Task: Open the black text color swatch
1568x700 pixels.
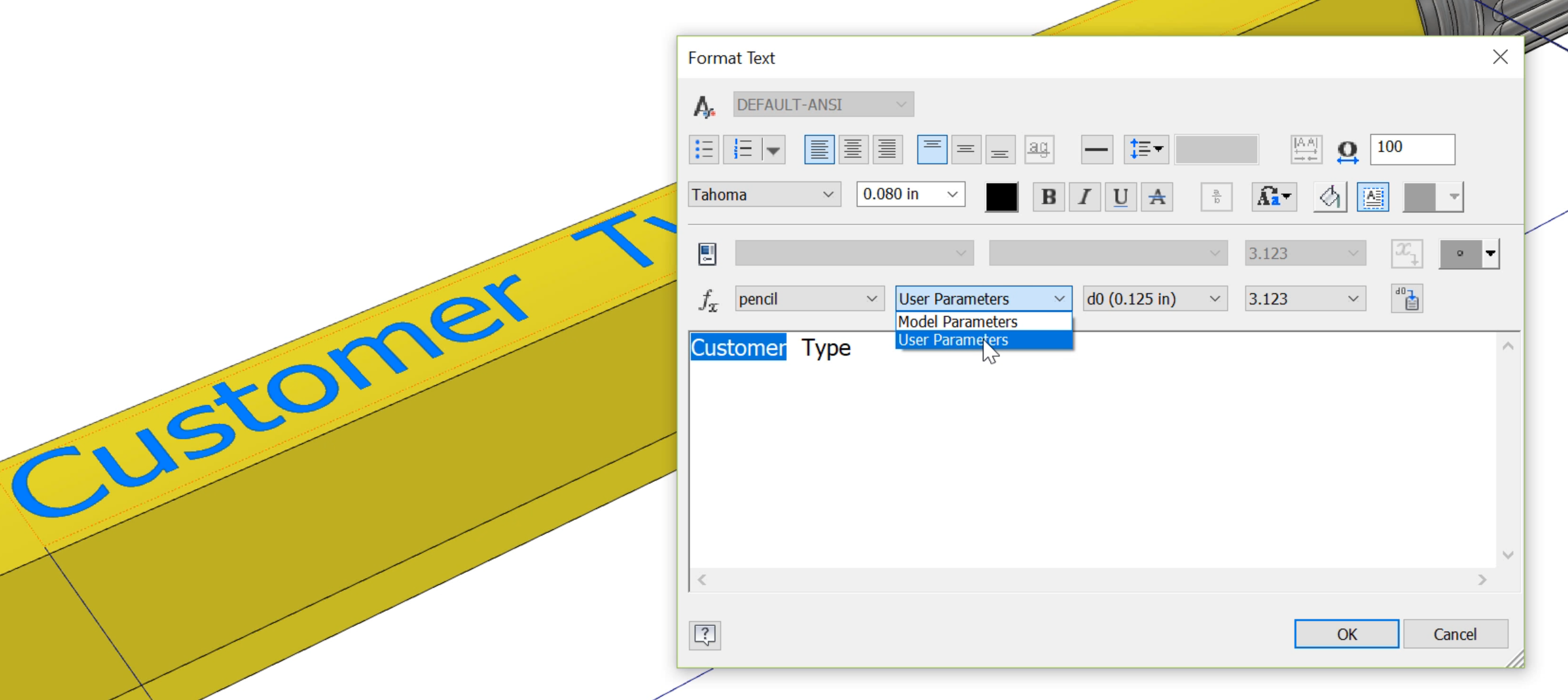Action: 1001,197
